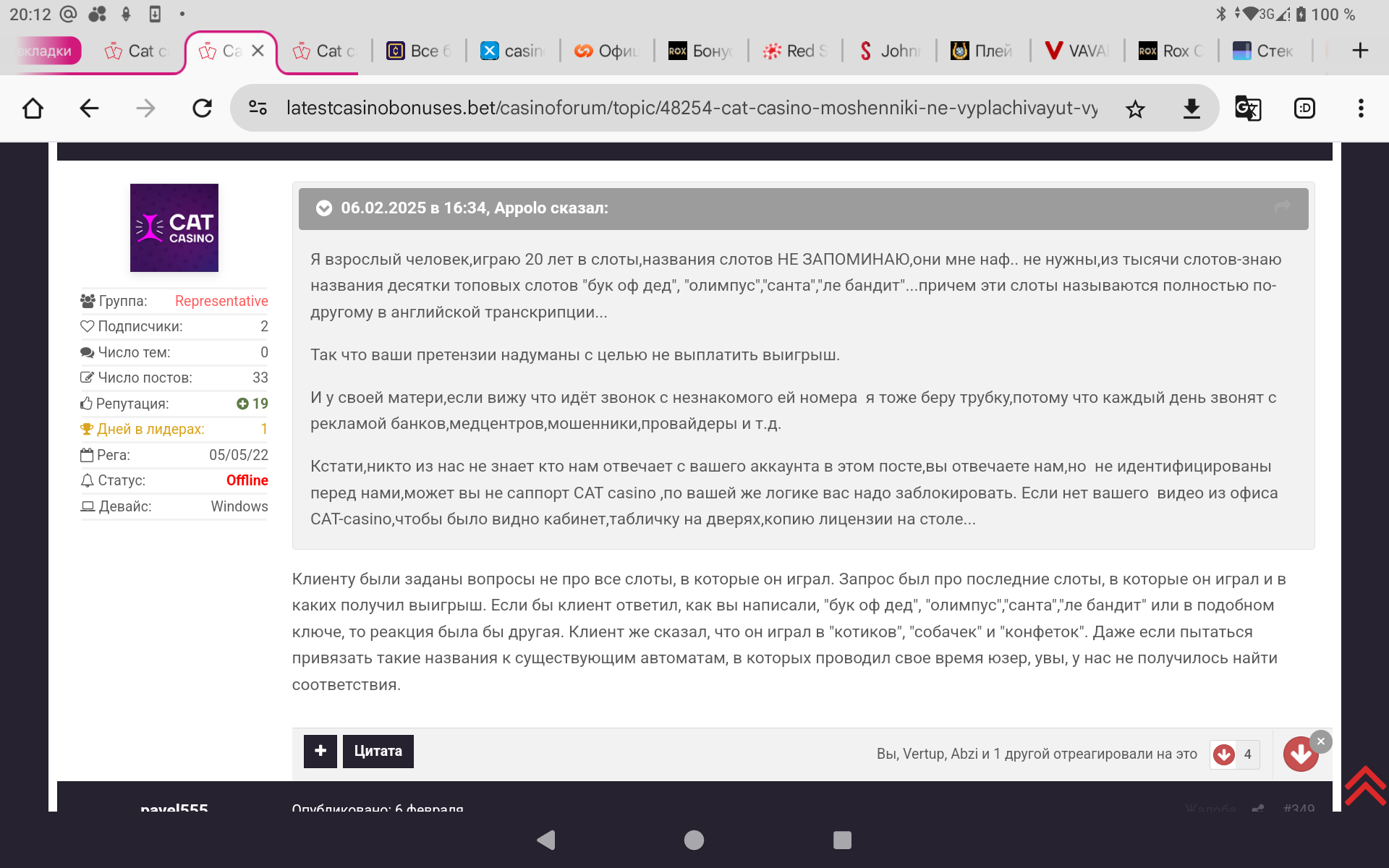Click the download icon in toolbar
The width and height of the screenshot is (1389, 868).
point(1191,109)
